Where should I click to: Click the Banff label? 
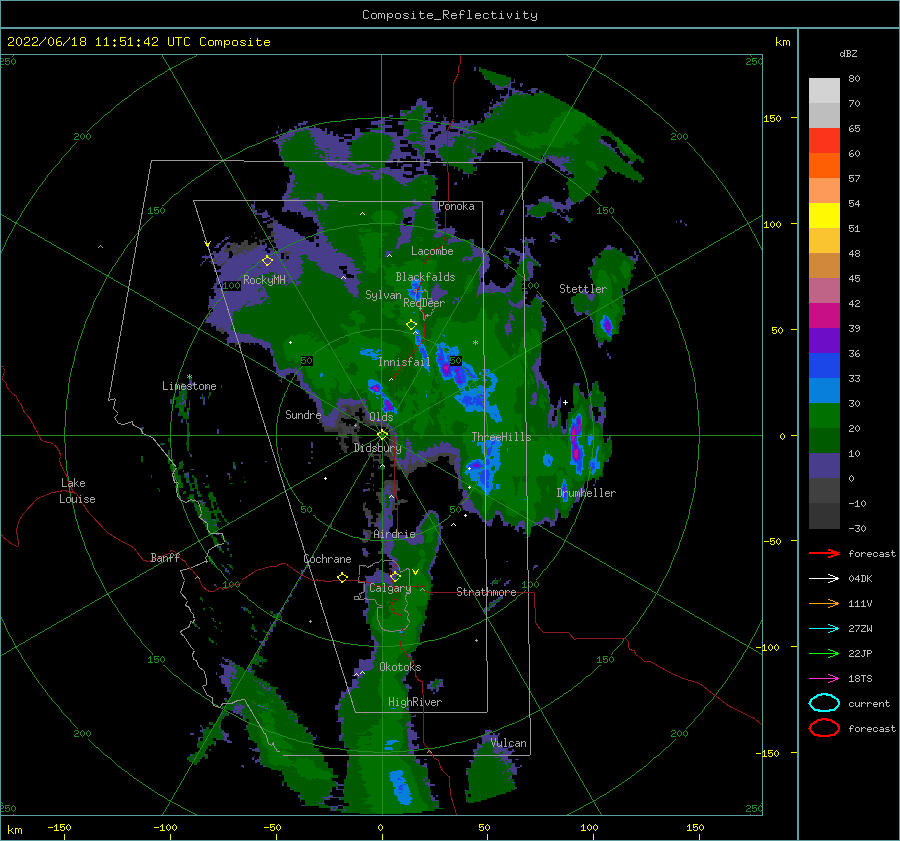click(x=165, y=557)
